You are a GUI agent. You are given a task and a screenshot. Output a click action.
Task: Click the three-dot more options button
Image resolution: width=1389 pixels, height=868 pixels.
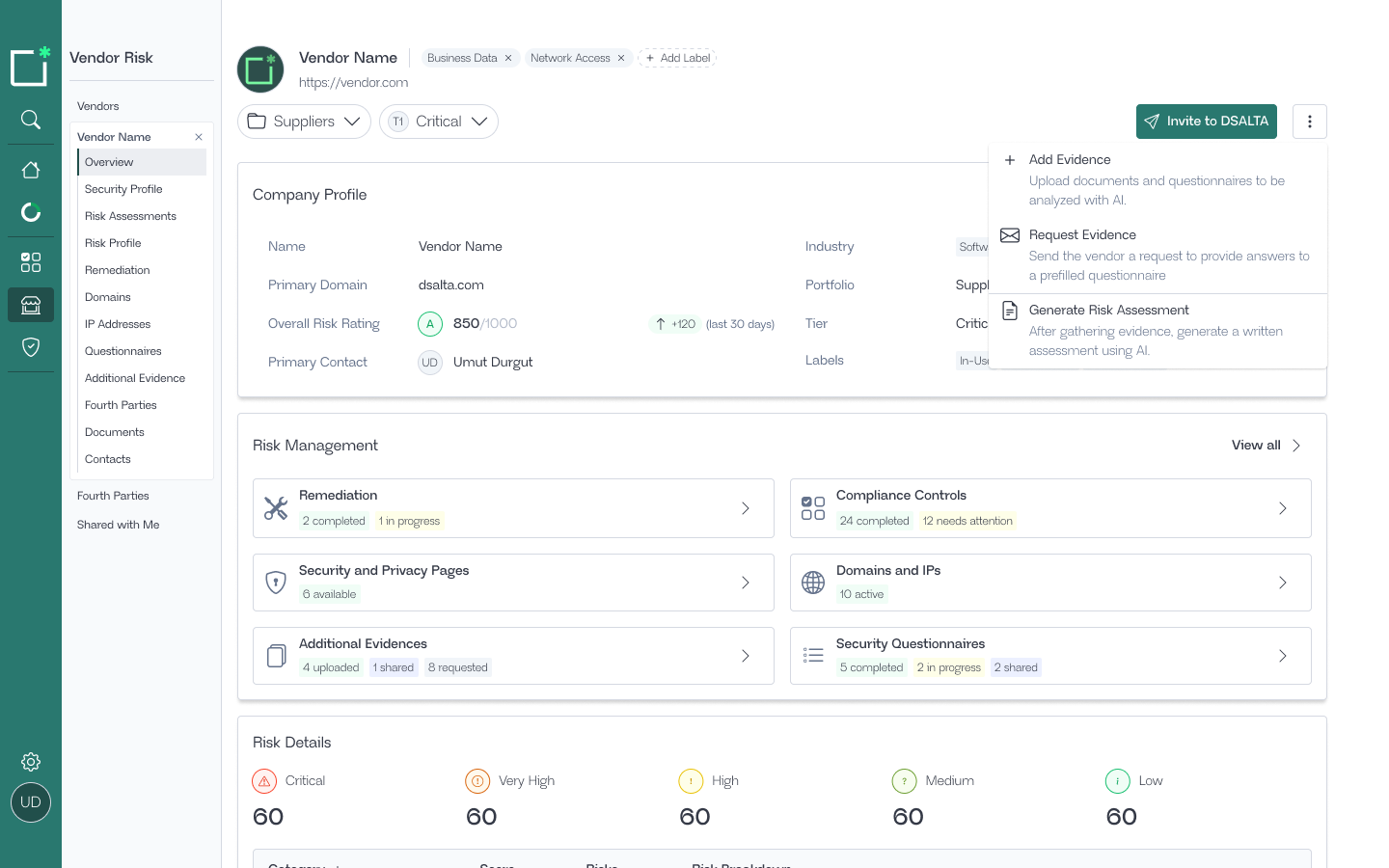pyautogui.click(x=1309, y=122)
